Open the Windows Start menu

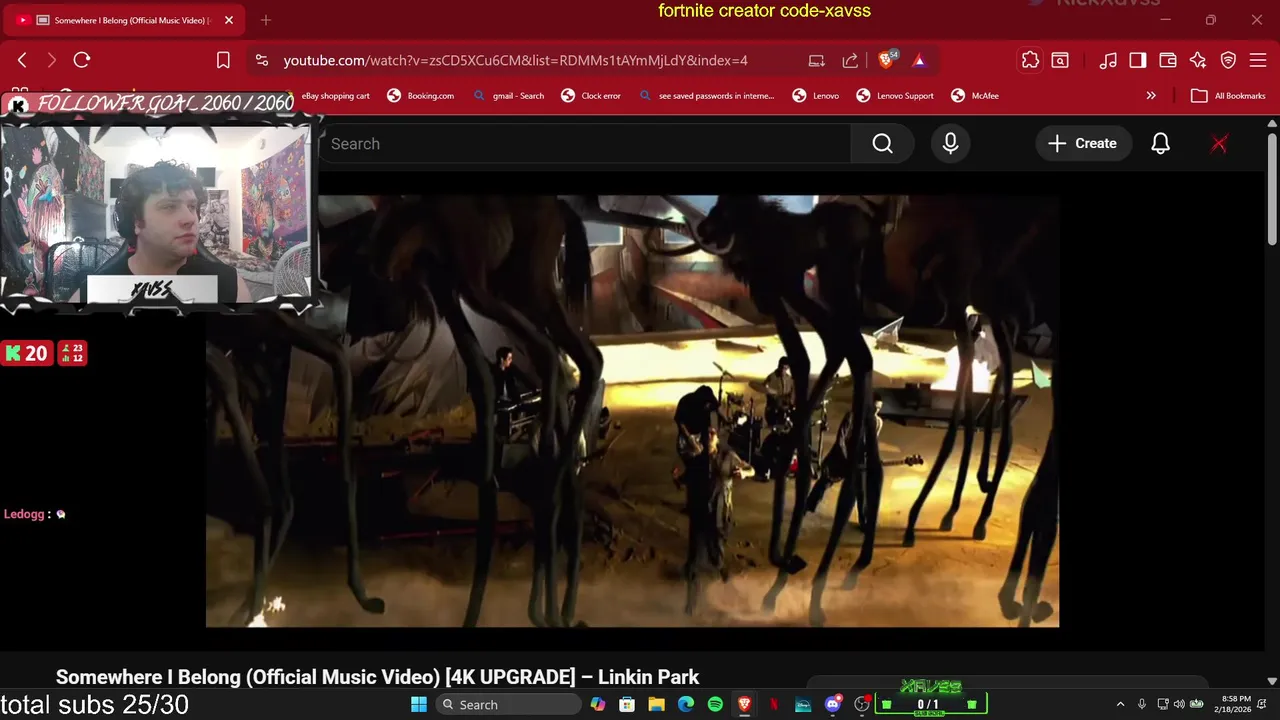pyautogui.click(x=418, y=705)
